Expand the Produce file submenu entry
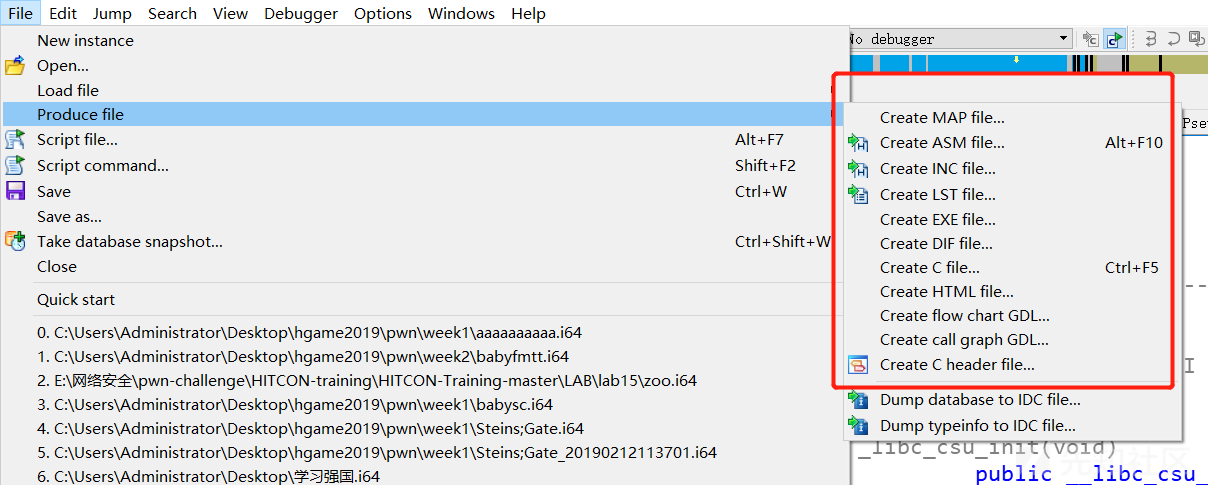The width and height of the screenshot is (1208, 485). point(80,115)
